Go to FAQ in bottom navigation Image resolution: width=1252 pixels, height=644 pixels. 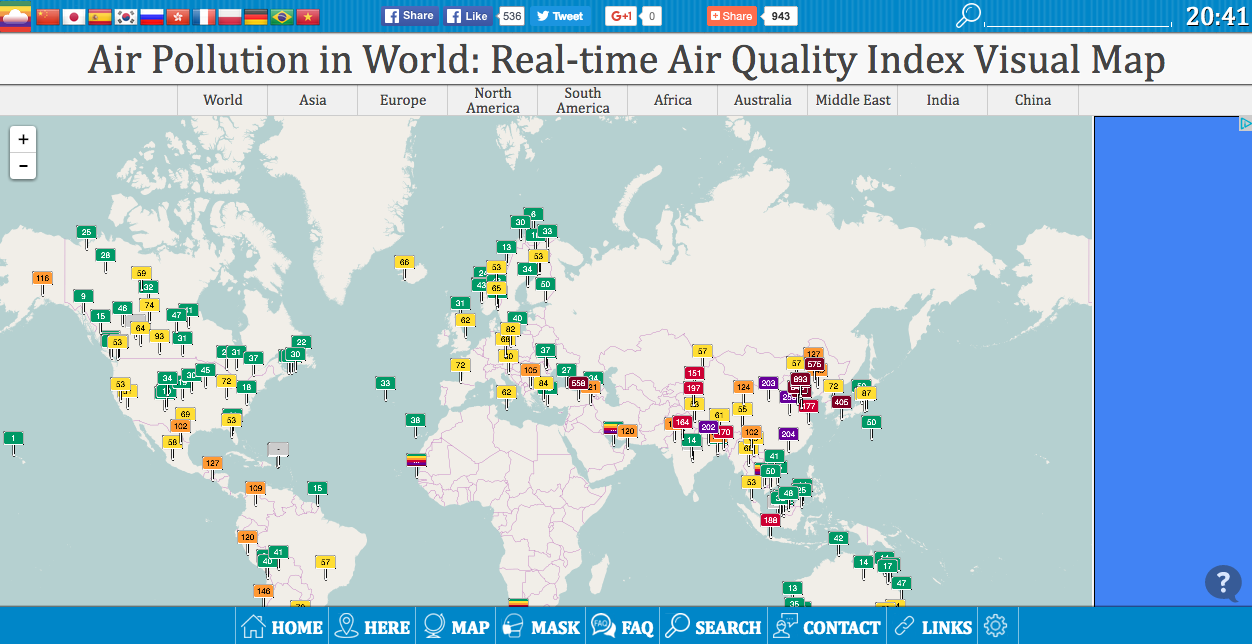click(x=622, y=627)
